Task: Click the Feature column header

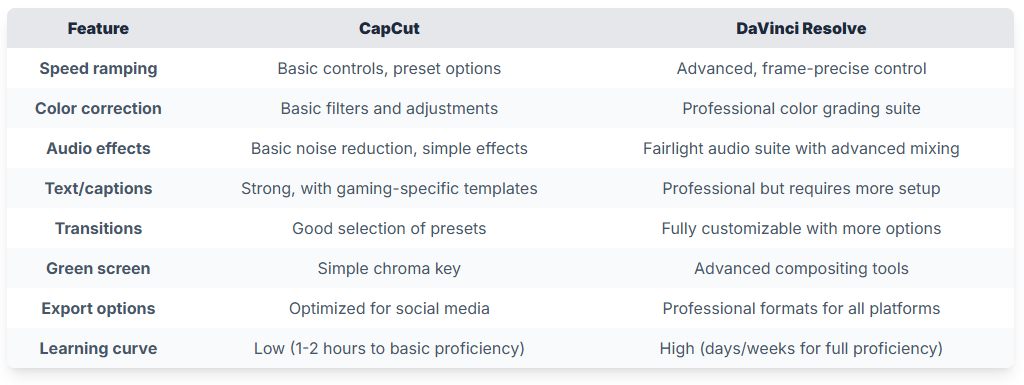Action: coord(98,29)
